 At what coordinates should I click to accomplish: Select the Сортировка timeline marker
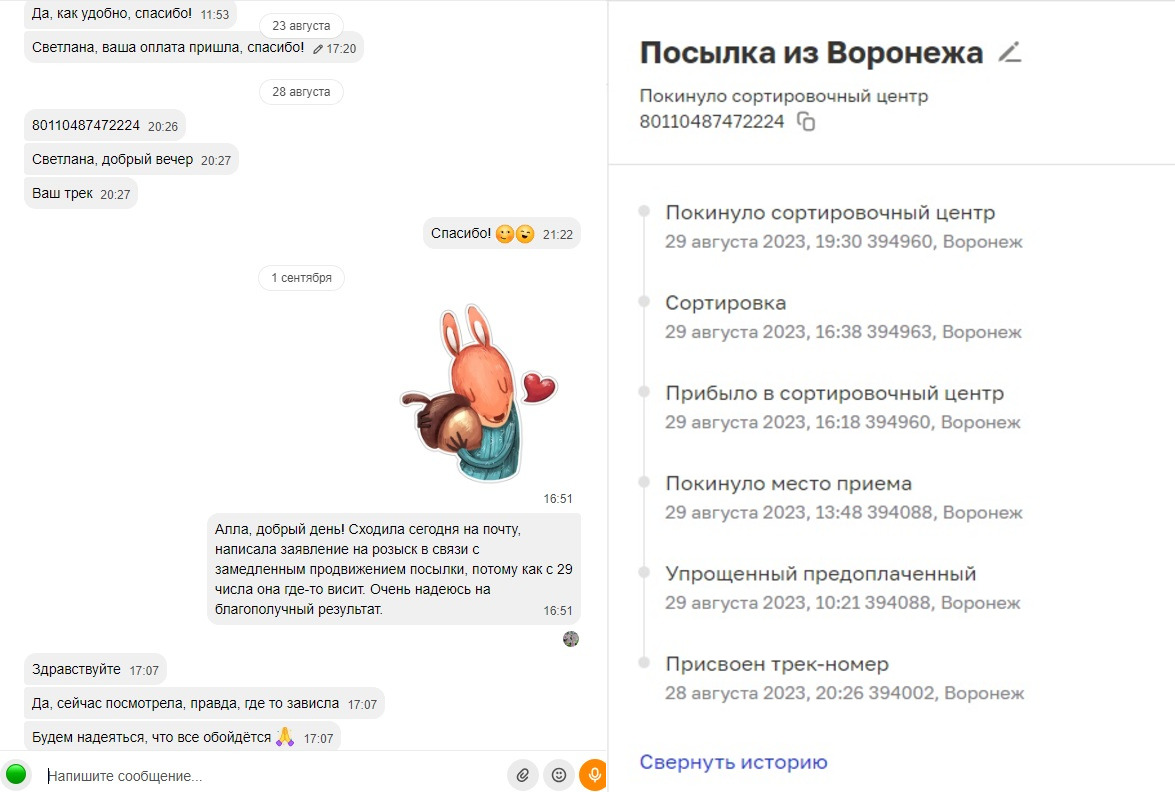[644, 302]
